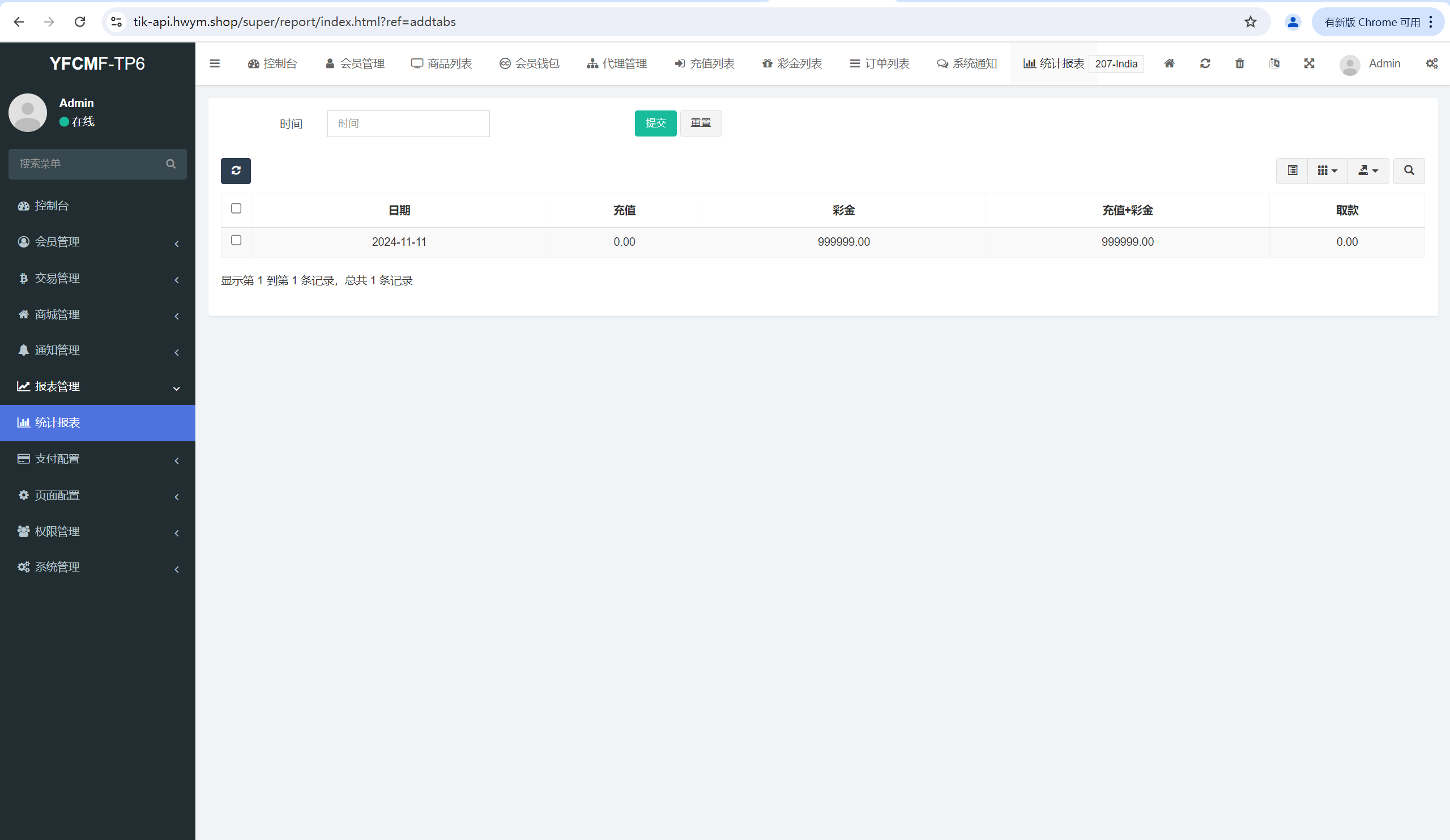Screen dimensions: 1450x840
Task: Click the table search magnifier icon
Action: tap(1408, 171)
